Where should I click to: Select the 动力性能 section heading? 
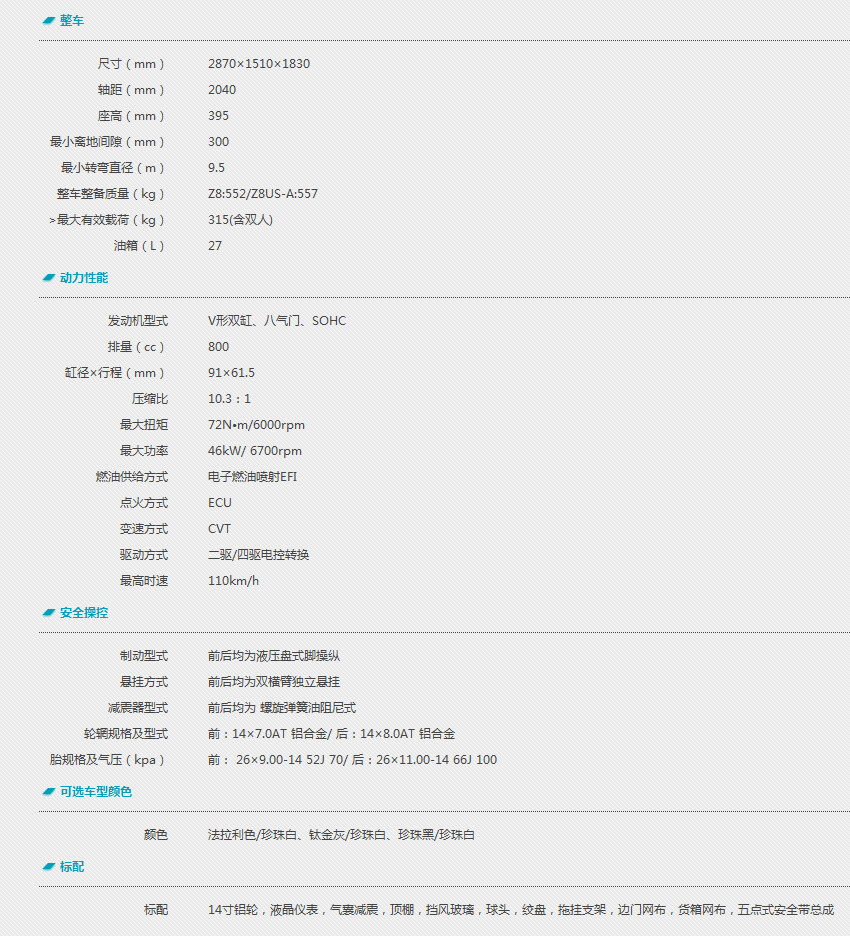84,278
